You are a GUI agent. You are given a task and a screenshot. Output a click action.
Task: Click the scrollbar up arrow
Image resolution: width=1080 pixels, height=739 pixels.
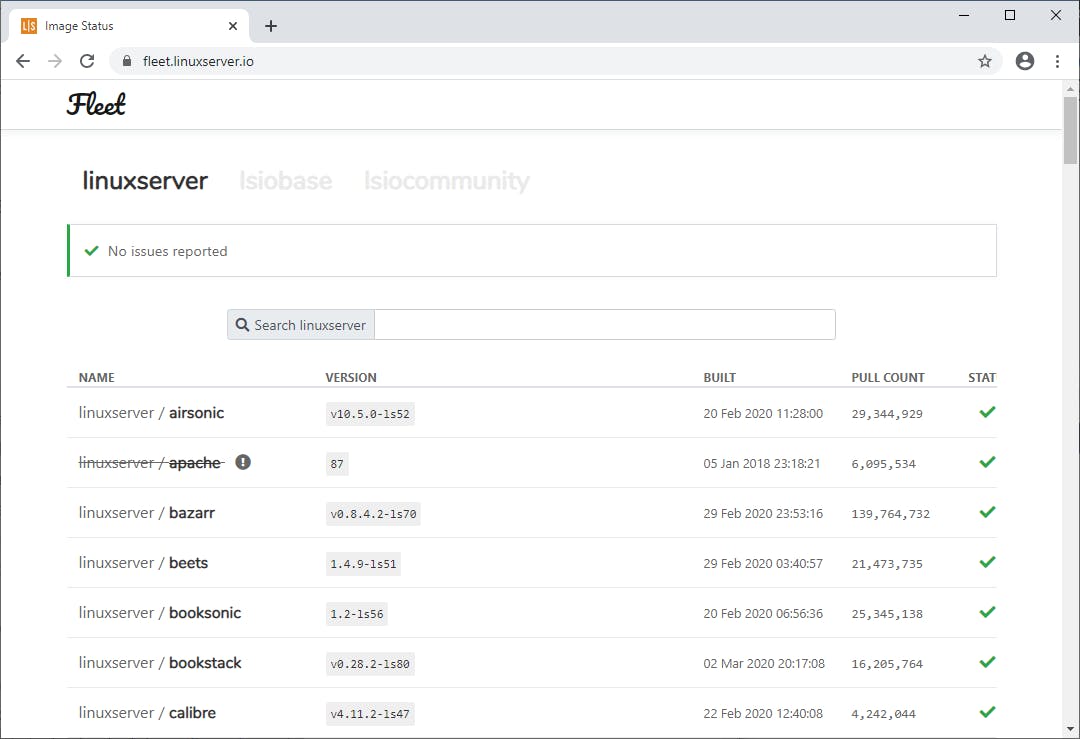(1070, 89)
